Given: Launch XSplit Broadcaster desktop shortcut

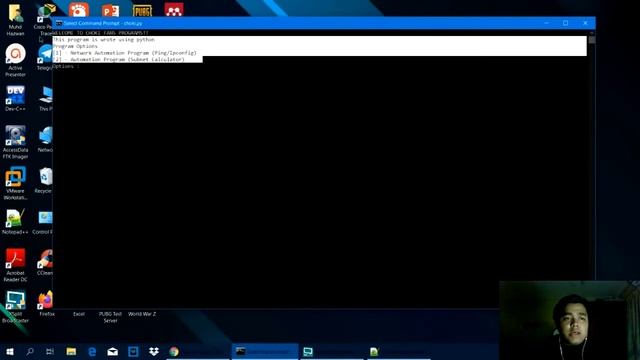Looking at the screenshot, I should pyautogui.click(x=16, y=306).
